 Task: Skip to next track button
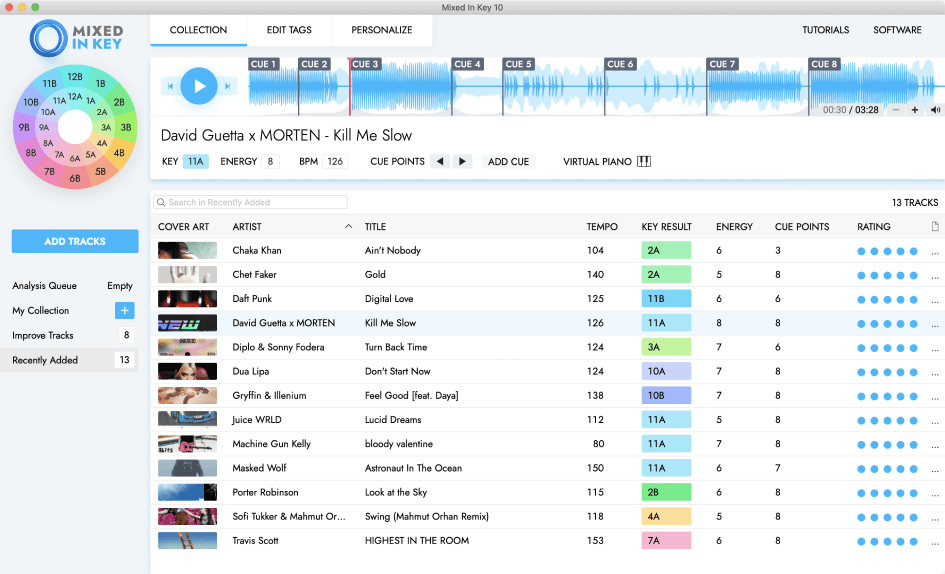pos(227,86)
